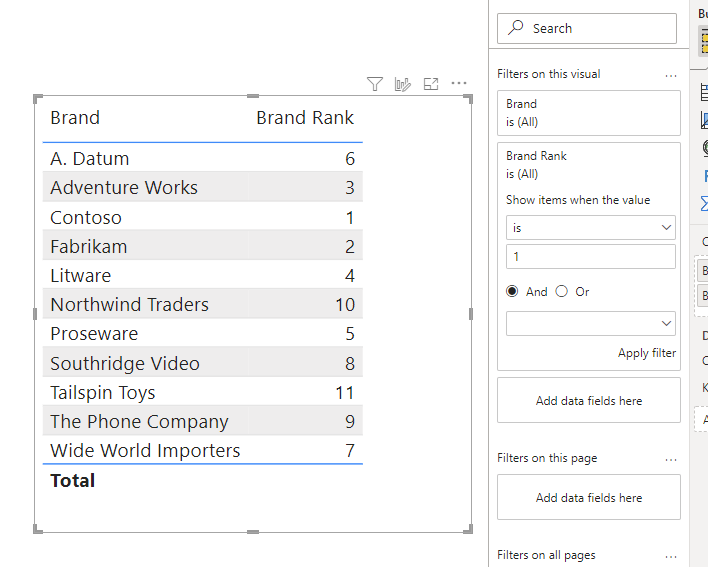Open the empty second condition dropdown
This screenshot has height=567, width=708.
[590, 323]
